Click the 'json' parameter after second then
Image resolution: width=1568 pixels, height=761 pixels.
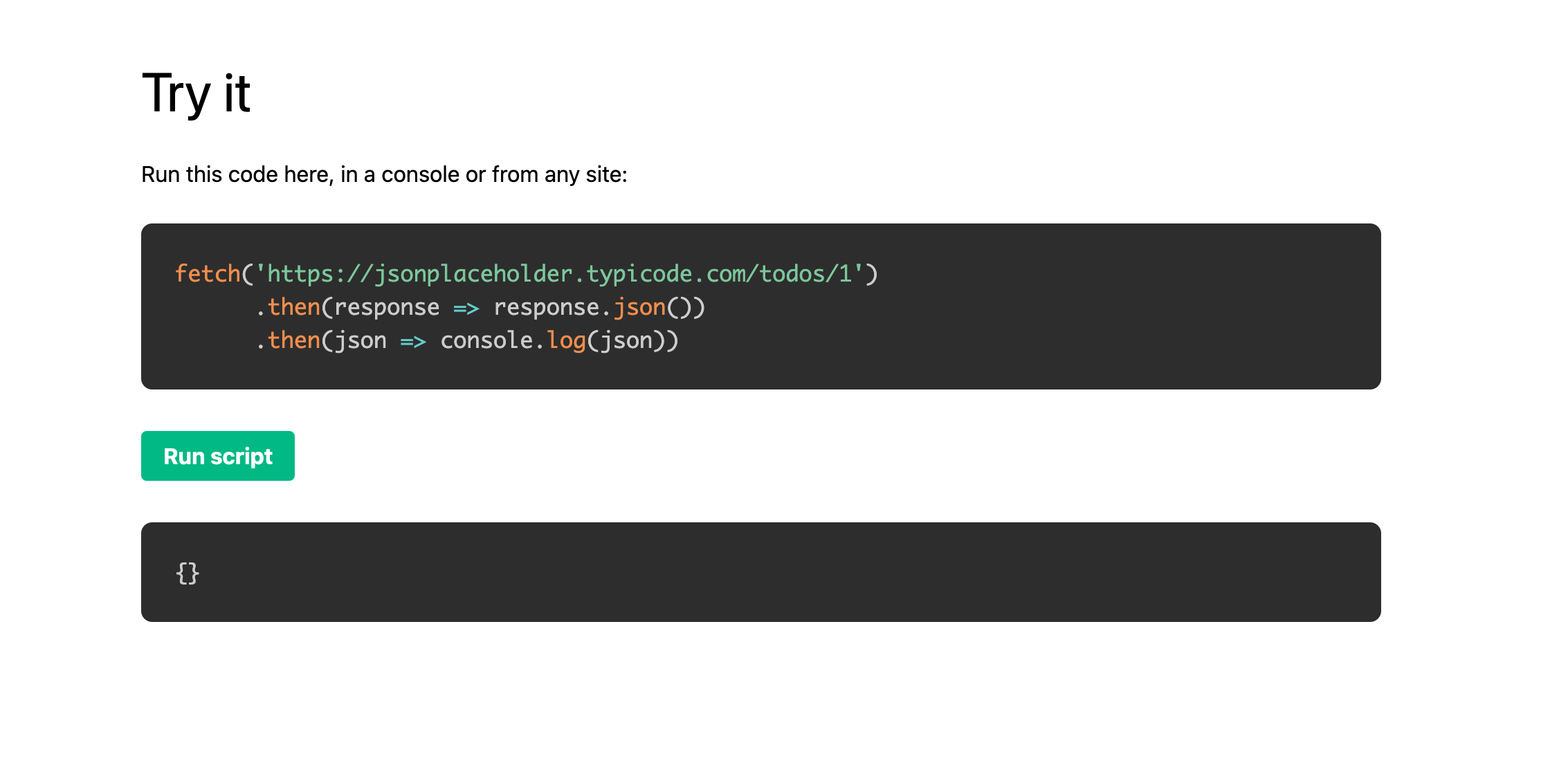(x=361, y=340)
